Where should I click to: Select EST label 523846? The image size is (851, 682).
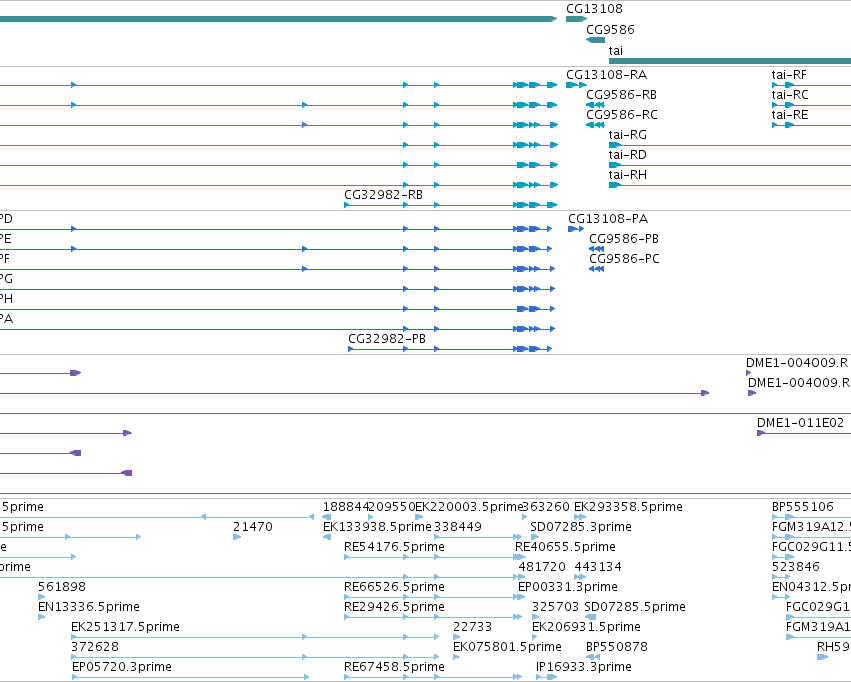796,567
